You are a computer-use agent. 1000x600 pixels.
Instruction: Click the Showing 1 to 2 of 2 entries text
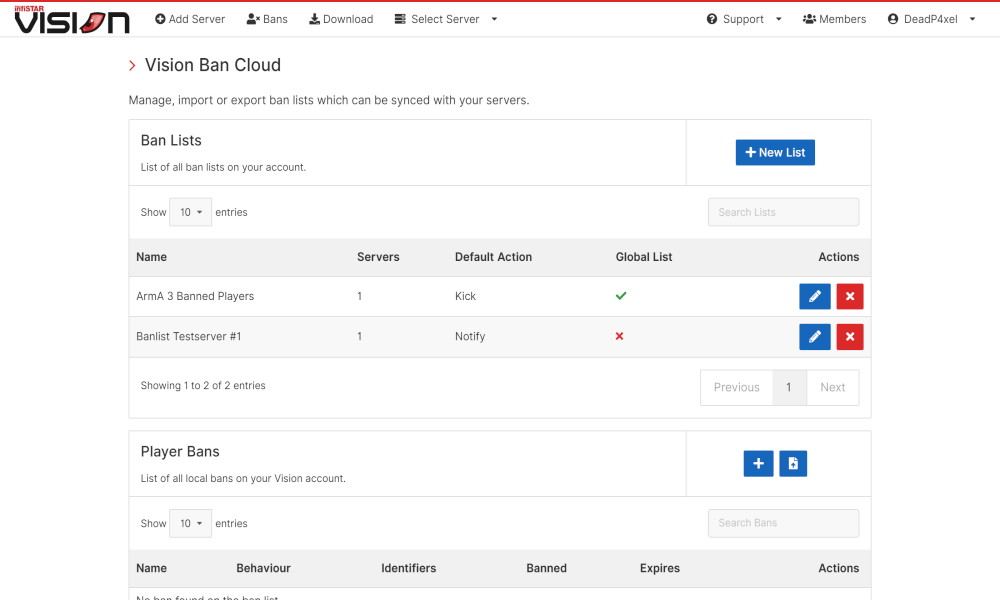pos(203,386)
